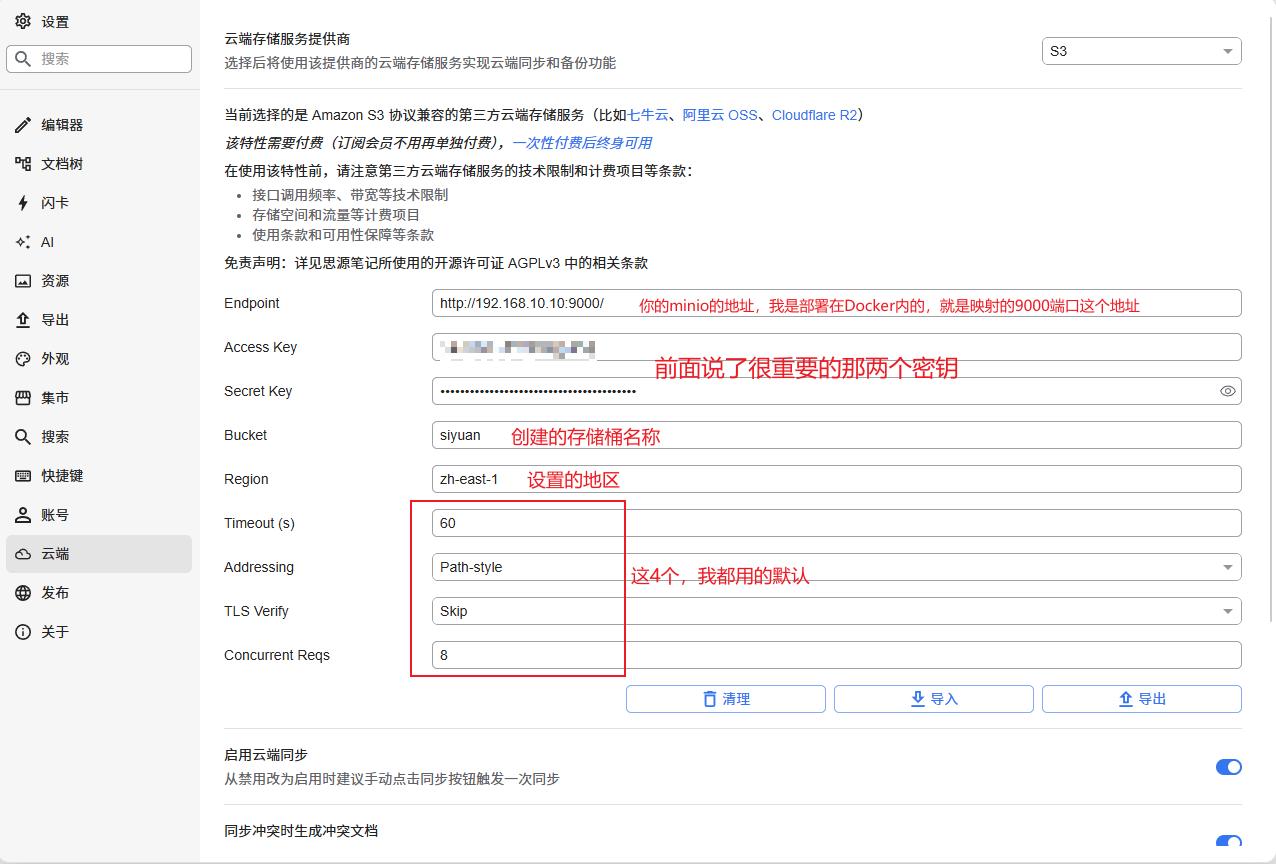Click the settings gear icon
1276x864 pixels.
(23, 21)
